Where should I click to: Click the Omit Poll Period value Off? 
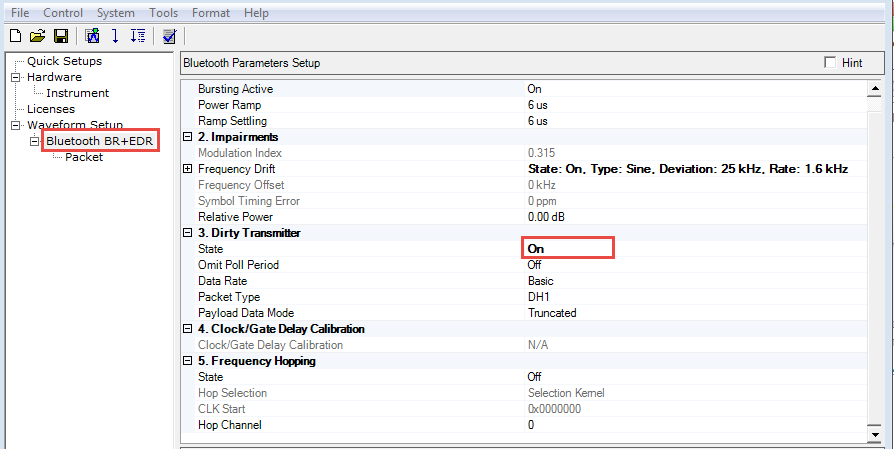tap(534, 265)
